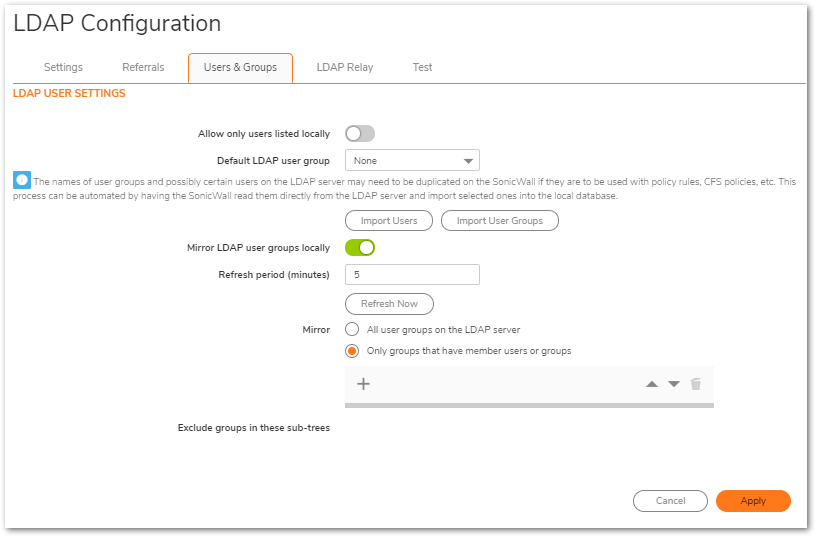Image resolution: width=816 pixels, height=537 pixels.
Task: Open the Default LDAP user group dropdown
Action: click(x=412, y=160)
